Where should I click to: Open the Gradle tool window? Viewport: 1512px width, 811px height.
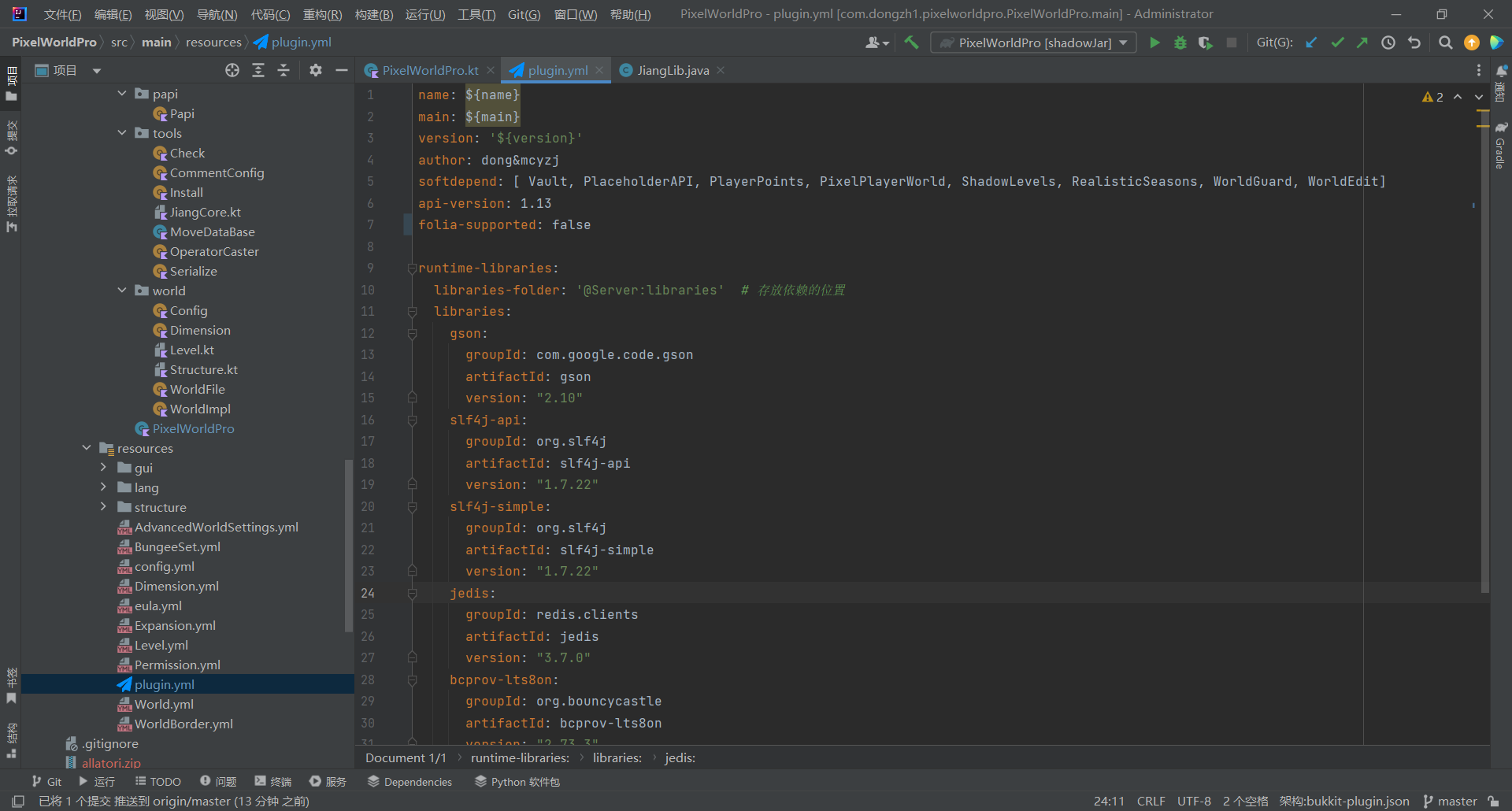[1501, 146]
